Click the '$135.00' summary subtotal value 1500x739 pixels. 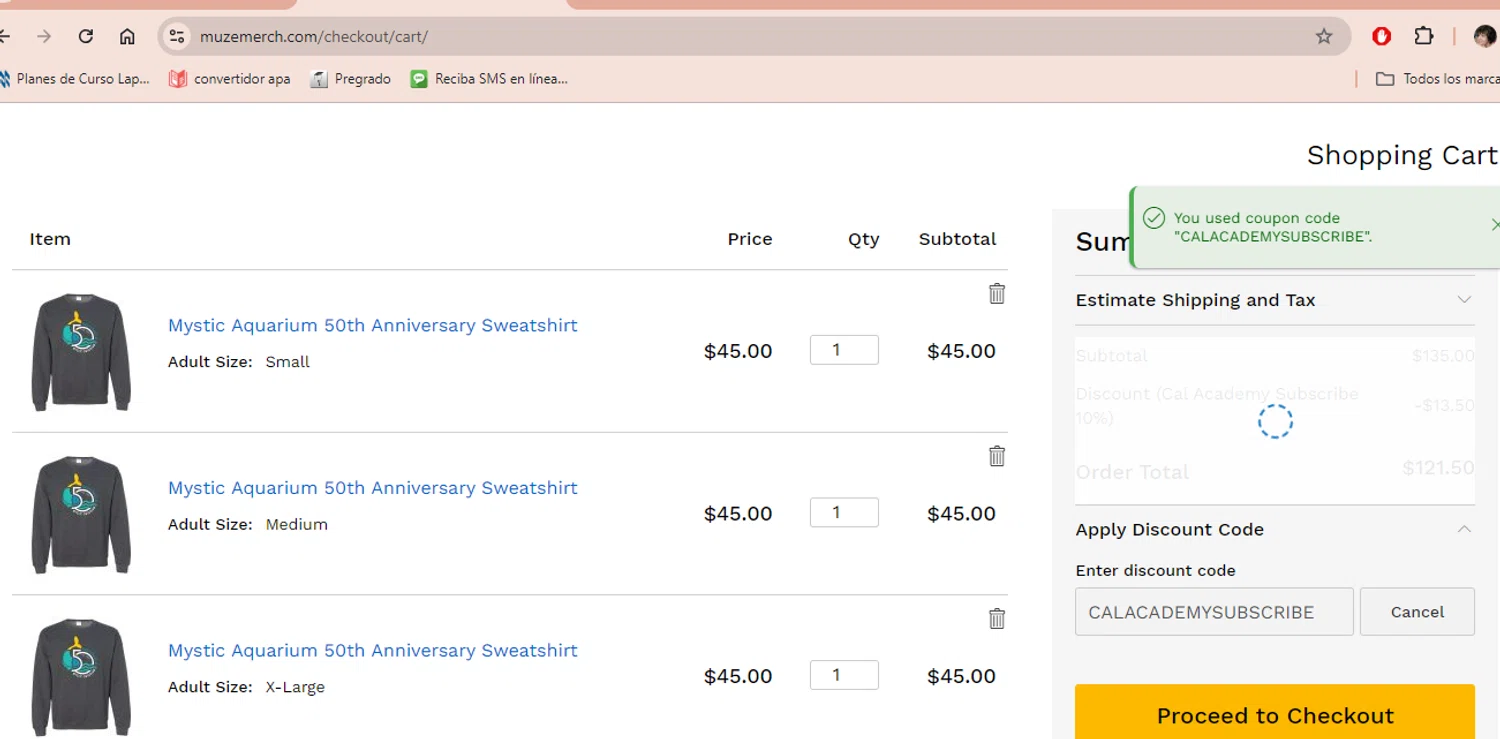click(x=1443, y=356)
